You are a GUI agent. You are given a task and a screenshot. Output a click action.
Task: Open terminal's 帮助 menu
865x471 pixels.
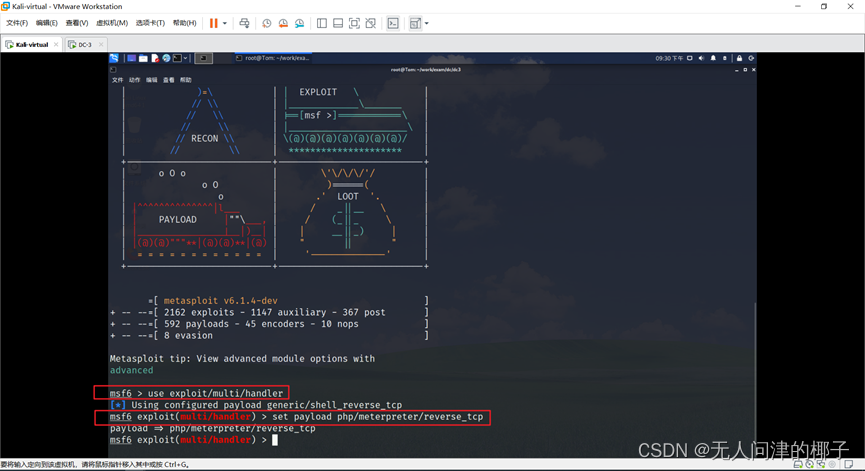pyautogui.click(x=185, y=80)
